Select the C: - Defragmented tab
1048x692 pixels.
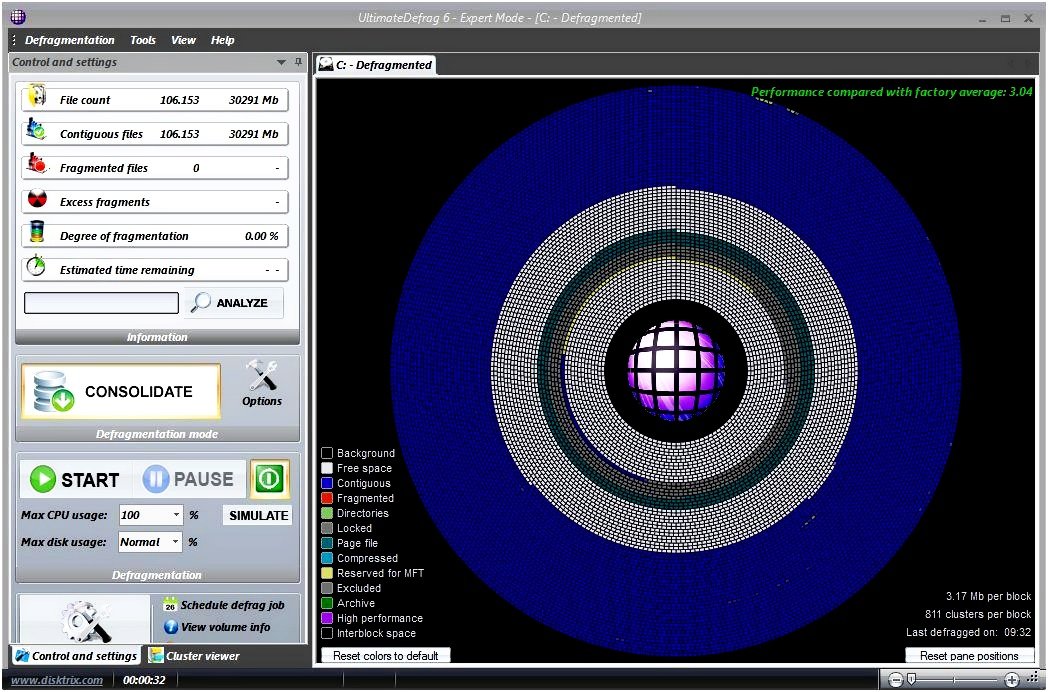tap(376, 65)
